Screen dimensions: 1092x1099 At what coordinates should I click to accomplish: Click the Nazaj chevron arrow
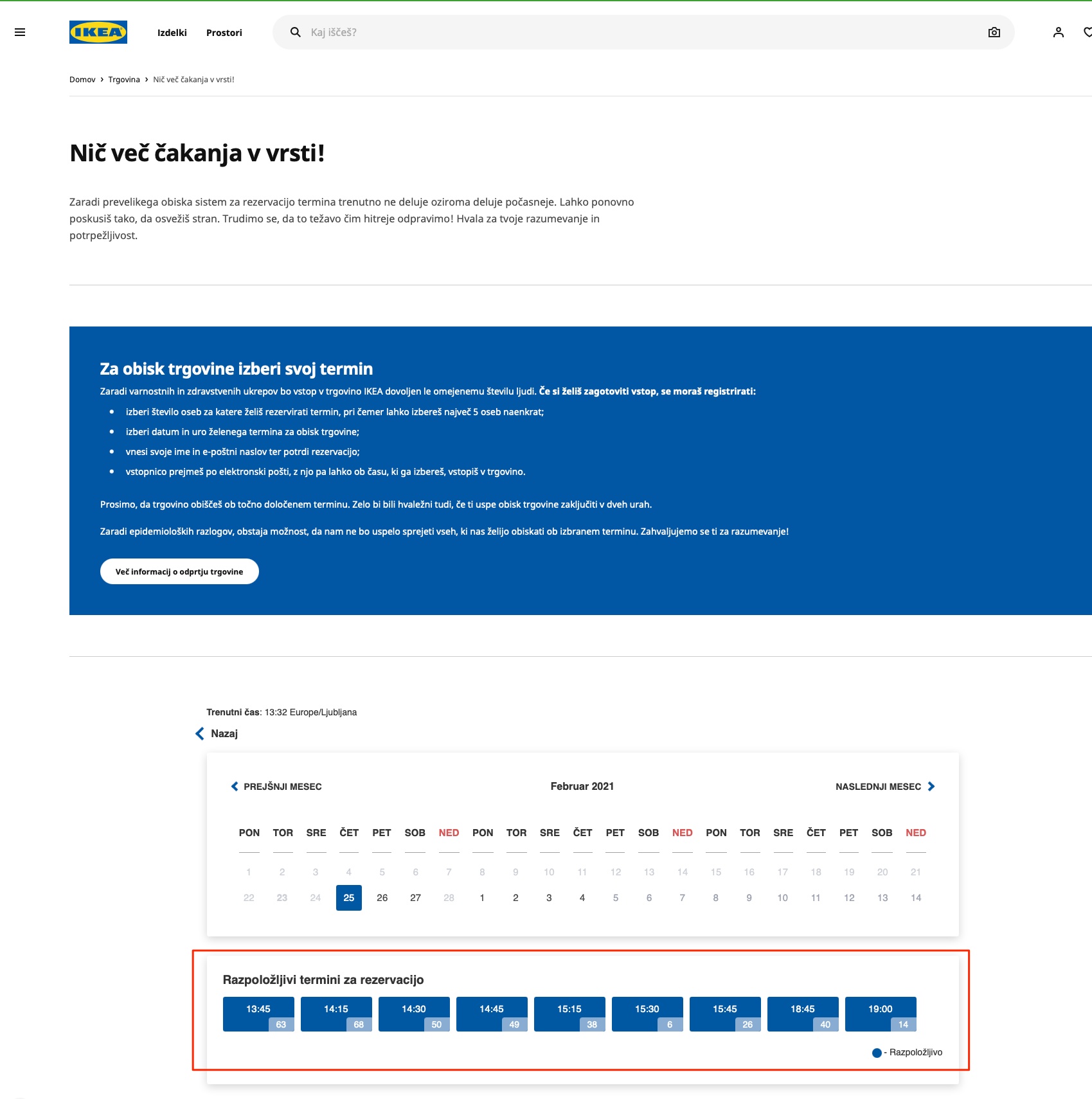pyautogui.click(x=200, y=733)
